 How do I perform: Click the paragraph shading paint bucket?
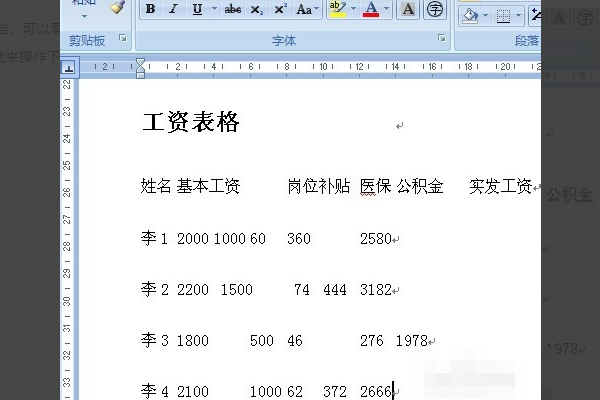(x=470, y=16)
